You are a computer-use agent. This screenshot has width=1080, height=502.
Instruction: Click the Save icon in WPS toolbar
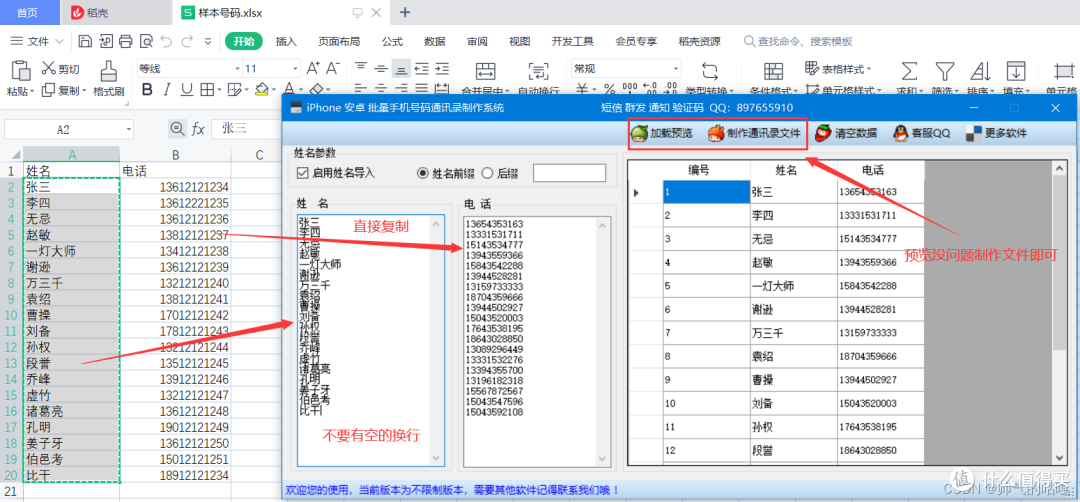tap(85, 41)
